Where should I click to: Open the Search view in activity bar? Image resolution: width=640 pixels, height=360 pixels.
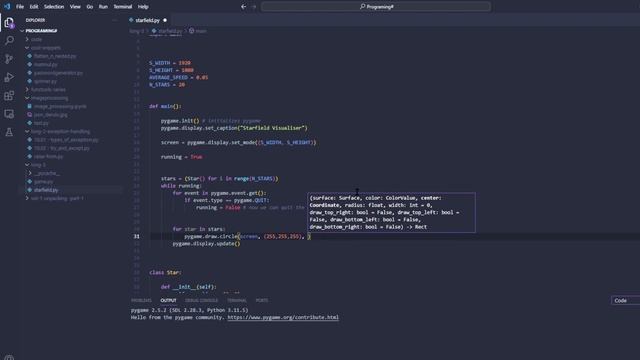(x=9, y=40)
